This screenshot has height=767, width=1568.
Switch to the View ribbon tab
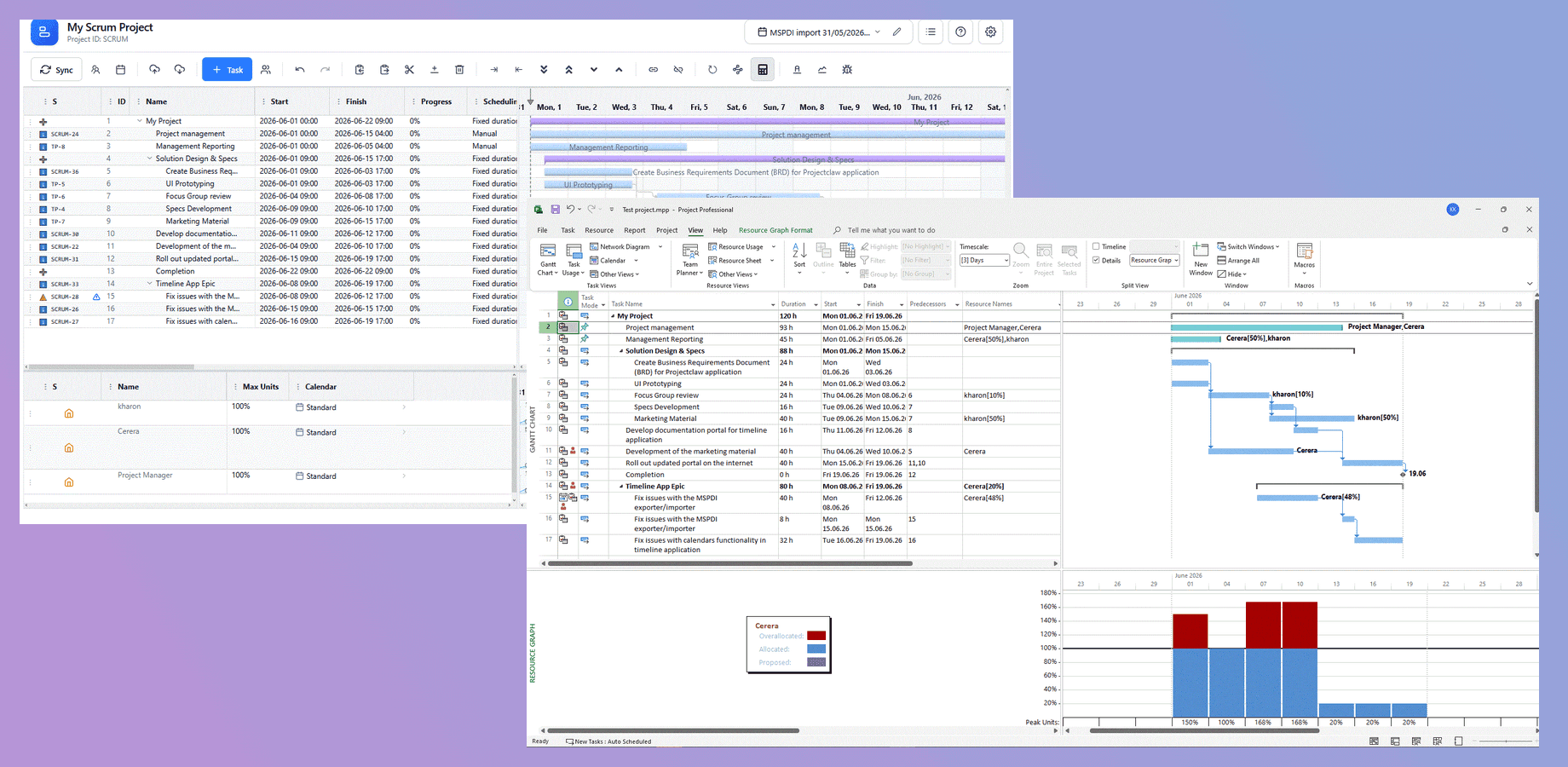pos(695,230)
